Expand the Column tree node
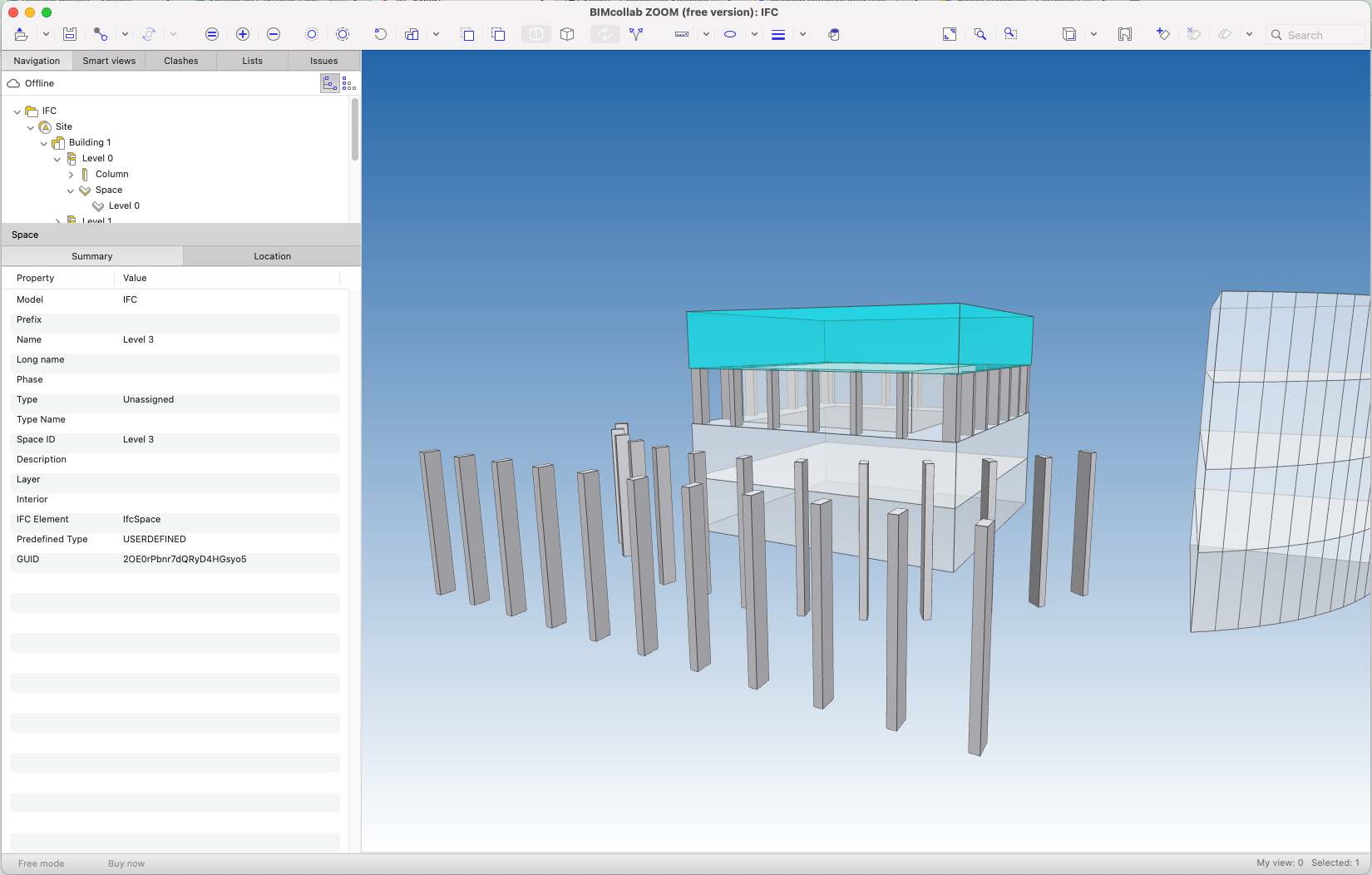The height and width of the screenshot is (875, 1372). 71,175
